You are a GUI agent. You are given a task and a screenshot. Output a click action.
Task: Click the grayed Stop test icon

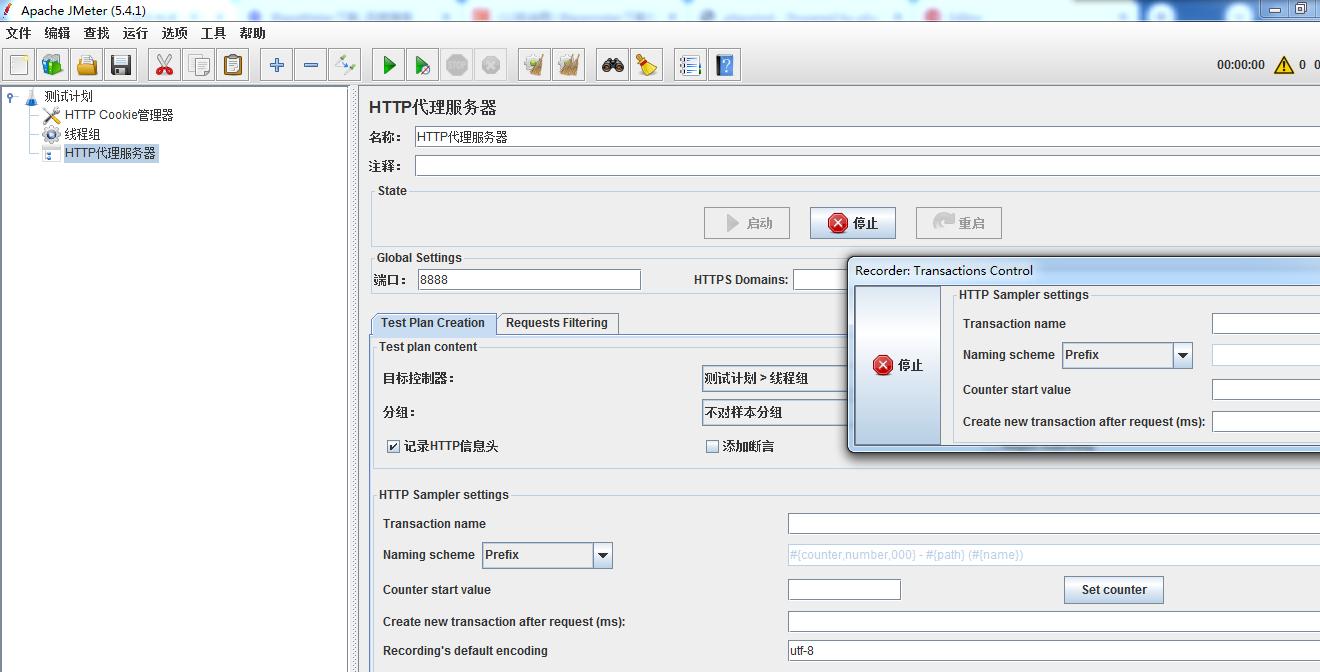coord(457,65)
